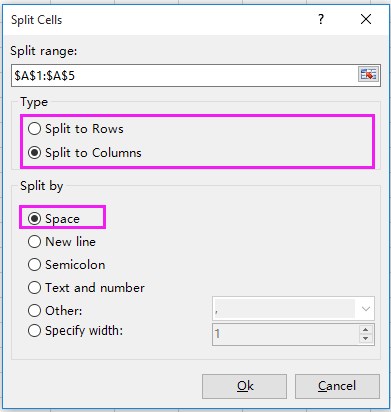
Task: Pick the Text and number option
Action: [x=86, y=287]
